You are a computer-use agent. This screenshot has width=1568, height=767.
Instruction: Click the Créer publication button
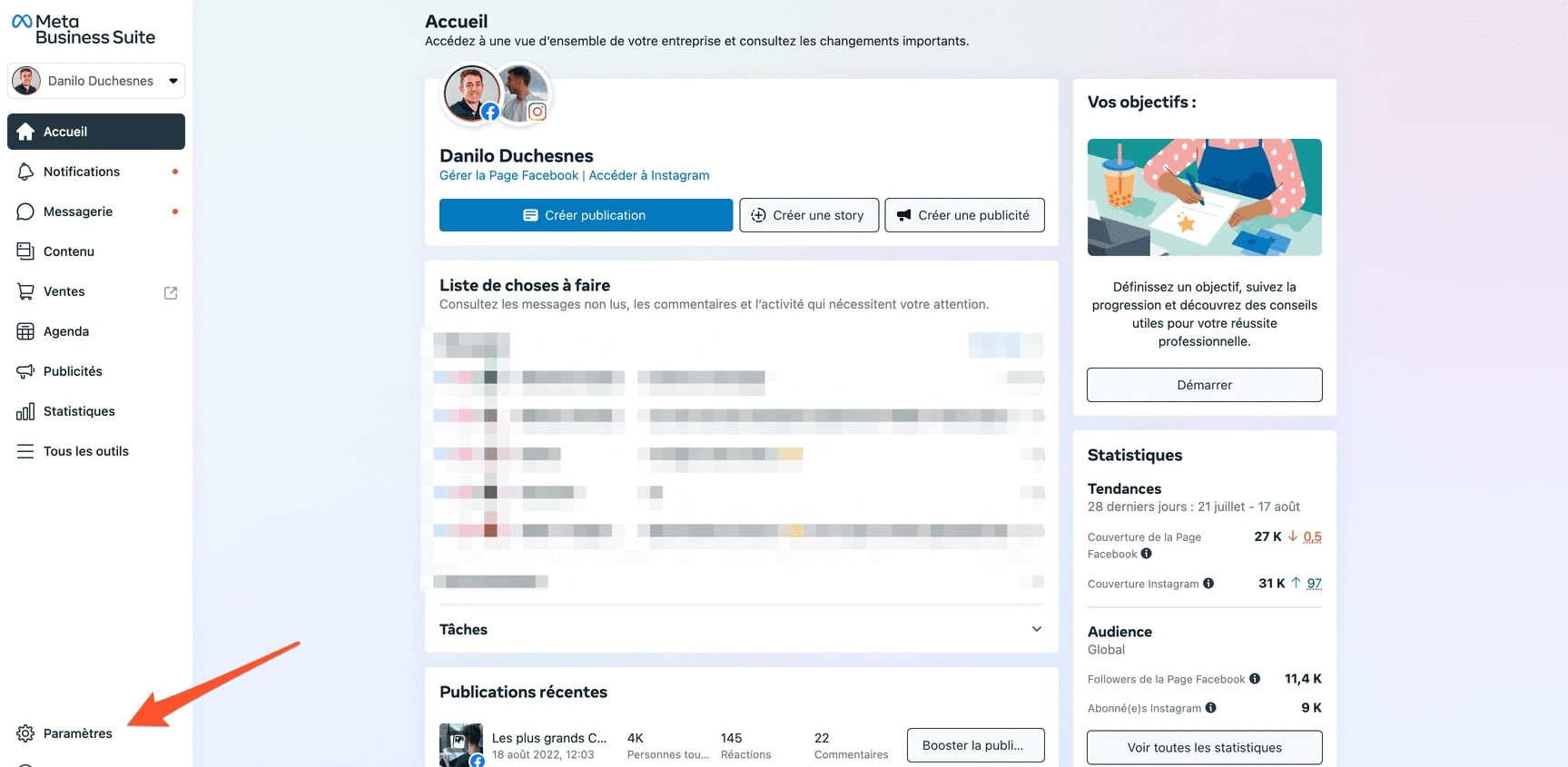click(586, 215)
